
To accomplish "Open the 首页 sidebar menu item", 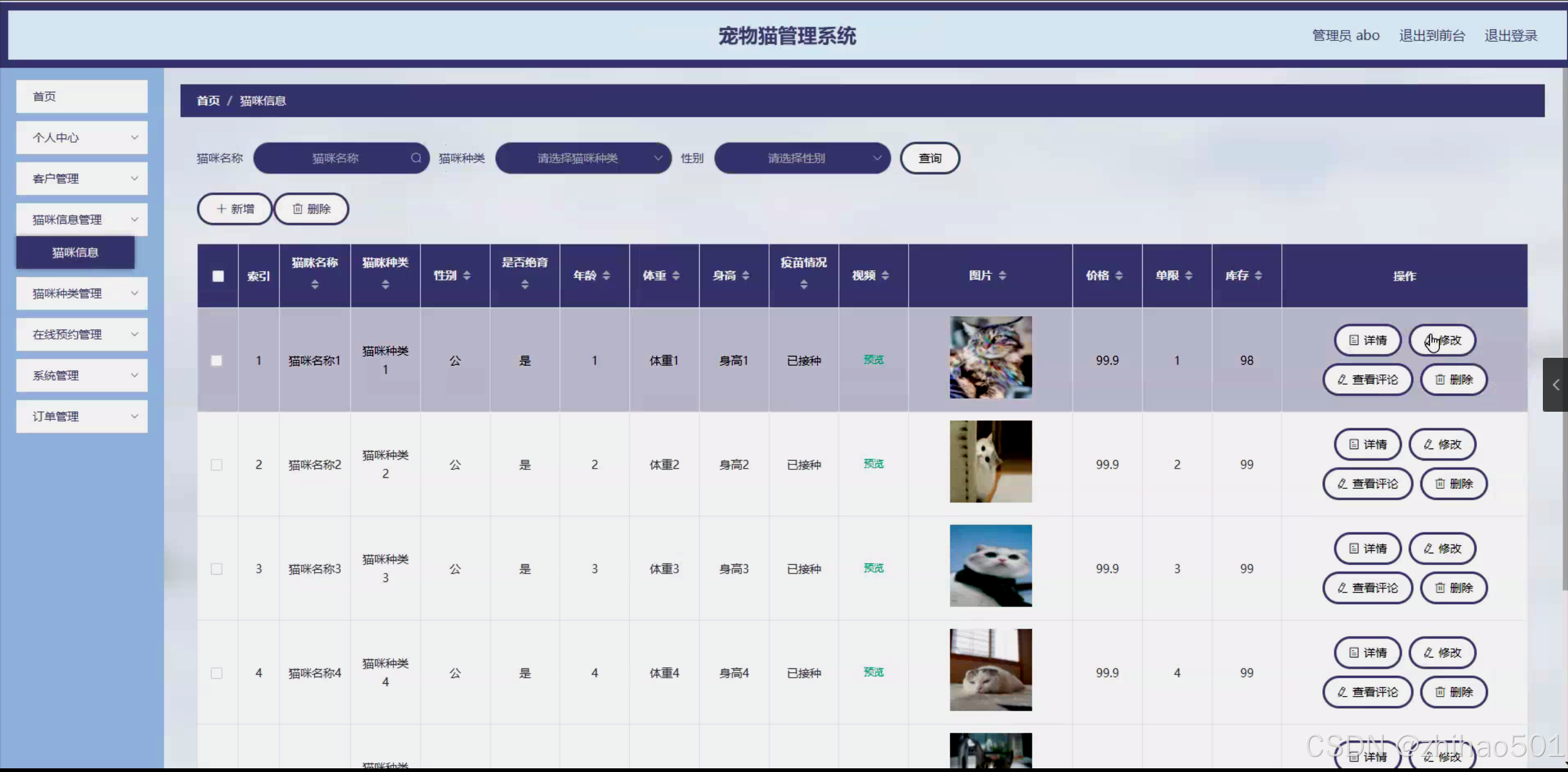I will point(81,97).
